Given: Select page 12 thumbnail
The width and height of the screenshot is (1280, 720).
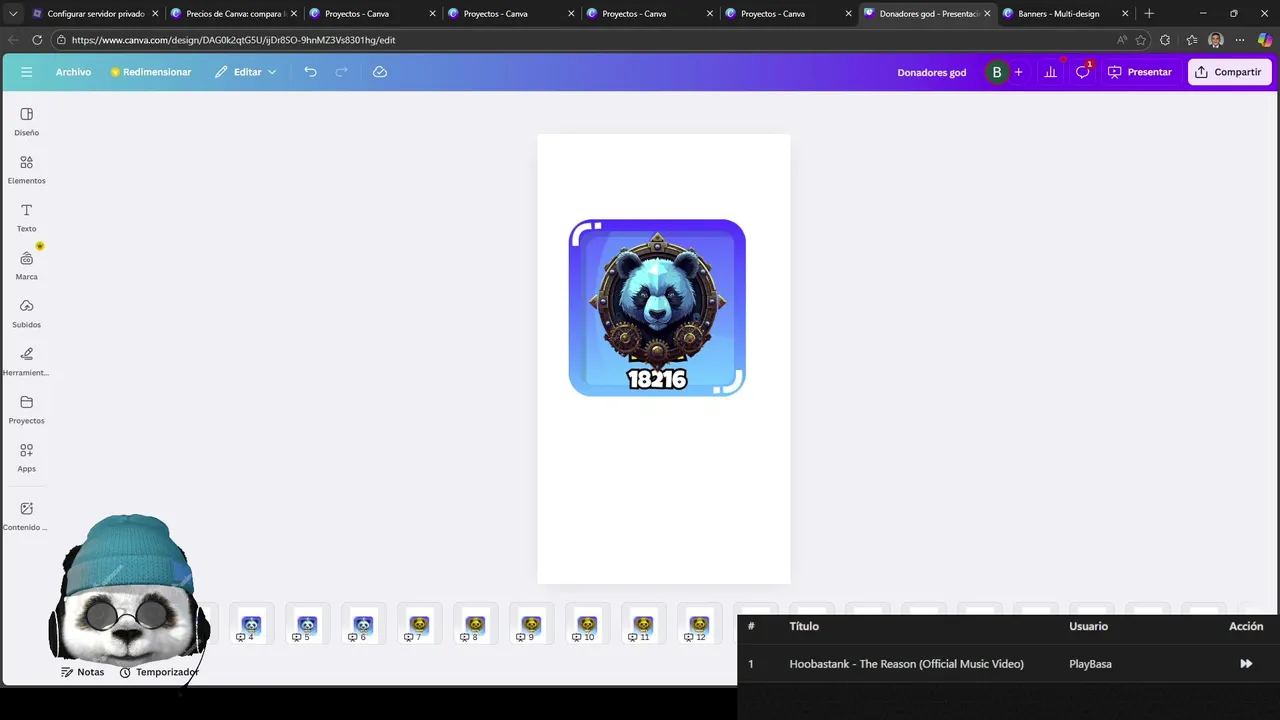Looking at the screenshot, I should [699, 626].
